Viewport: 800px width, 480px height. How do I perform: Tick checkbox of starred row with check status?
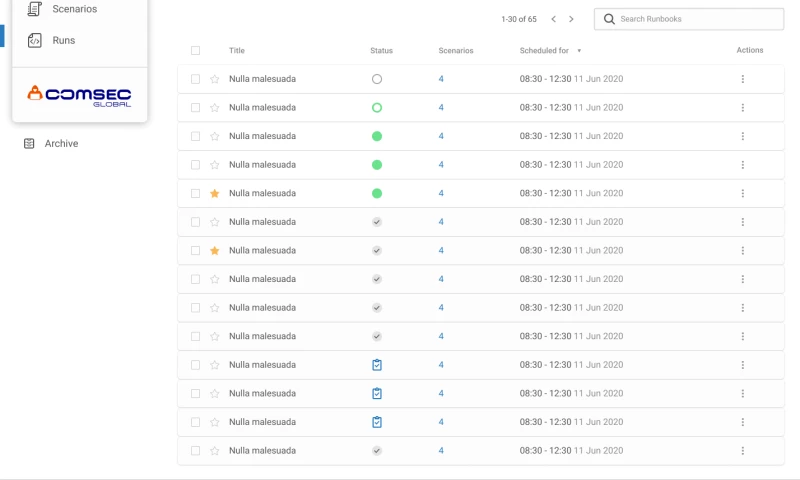click(195, 250)
